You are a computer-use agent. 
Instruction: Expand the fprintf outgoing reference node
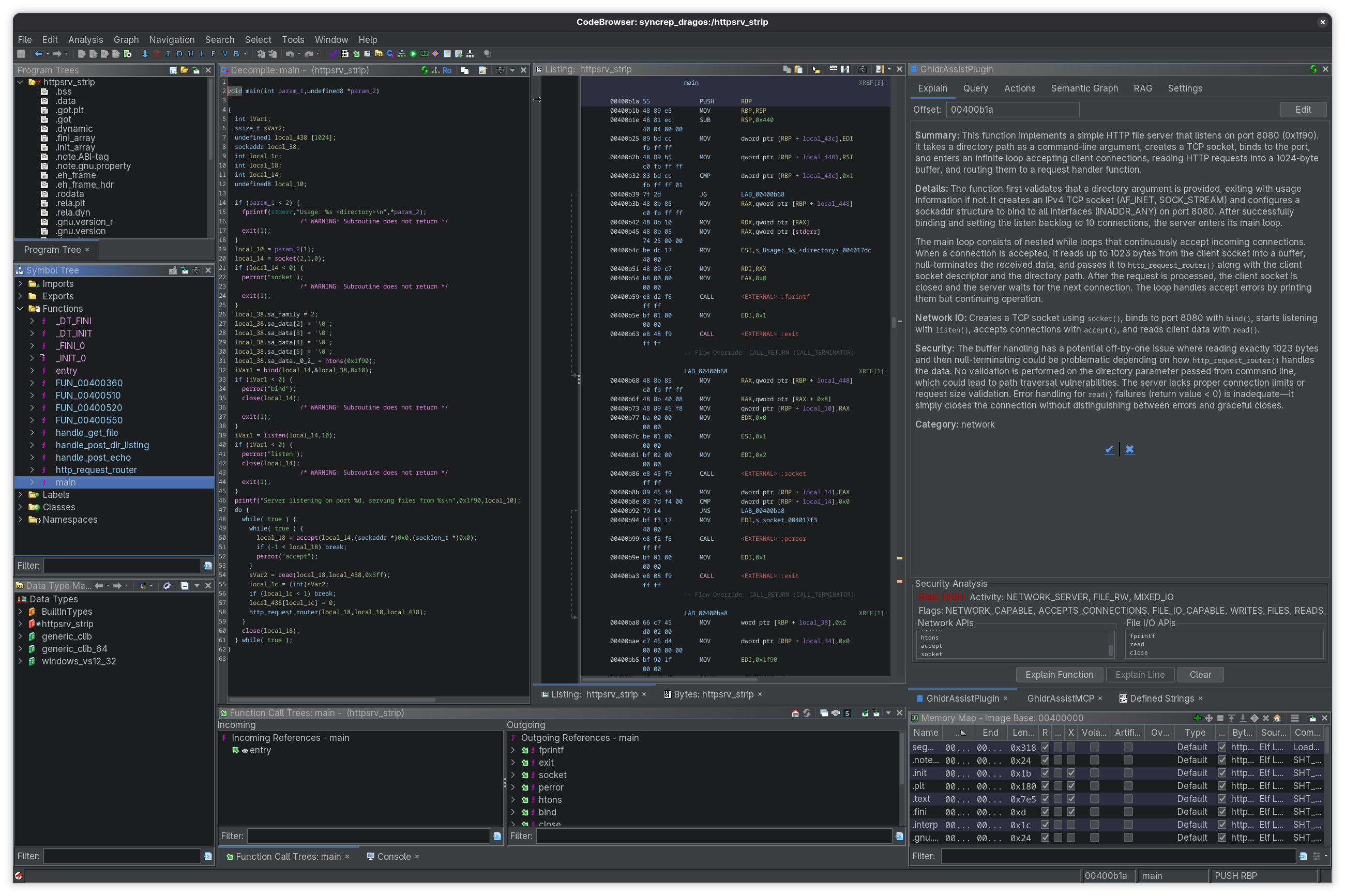513,750
